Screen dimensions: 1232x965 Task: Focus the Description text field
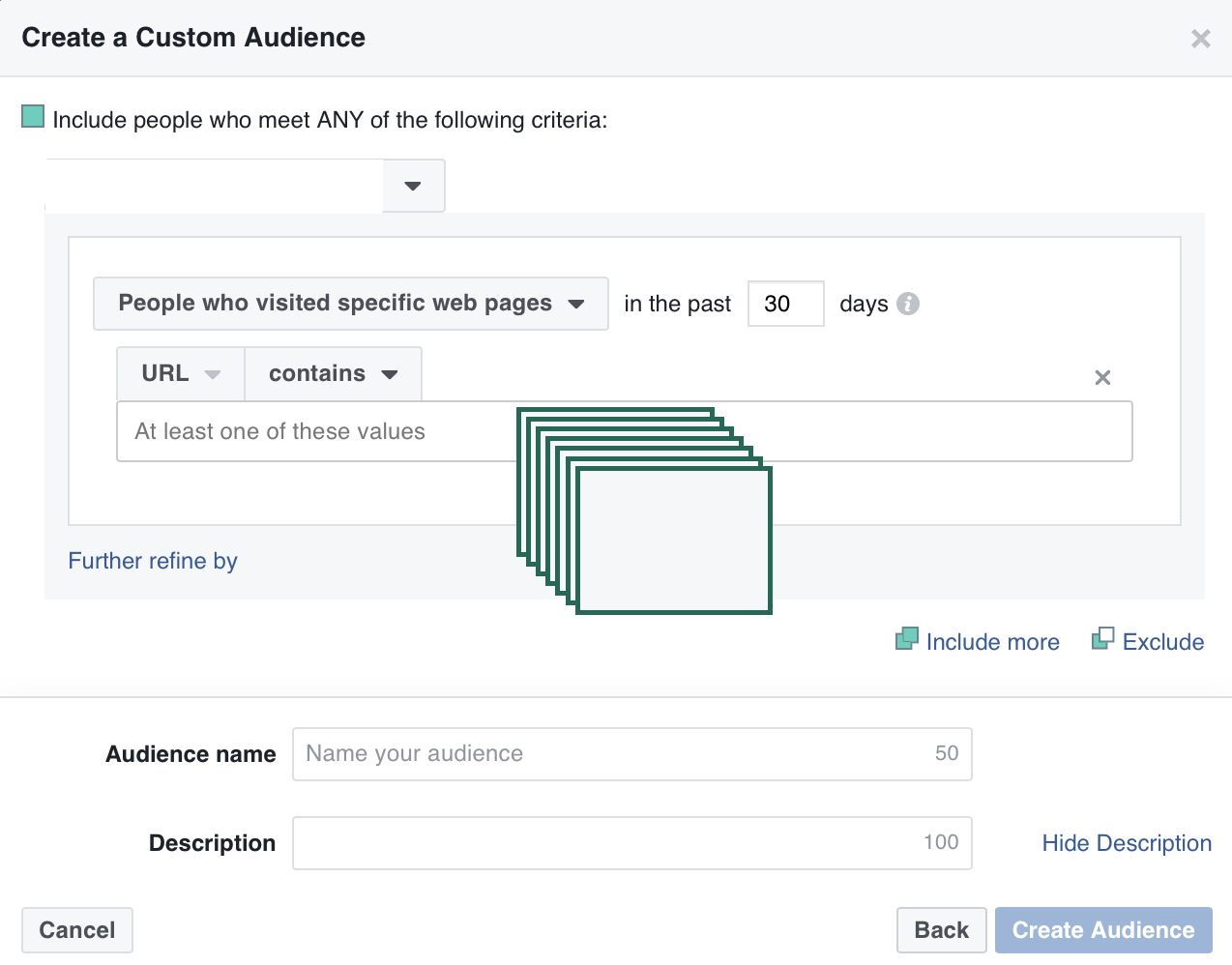609,843
